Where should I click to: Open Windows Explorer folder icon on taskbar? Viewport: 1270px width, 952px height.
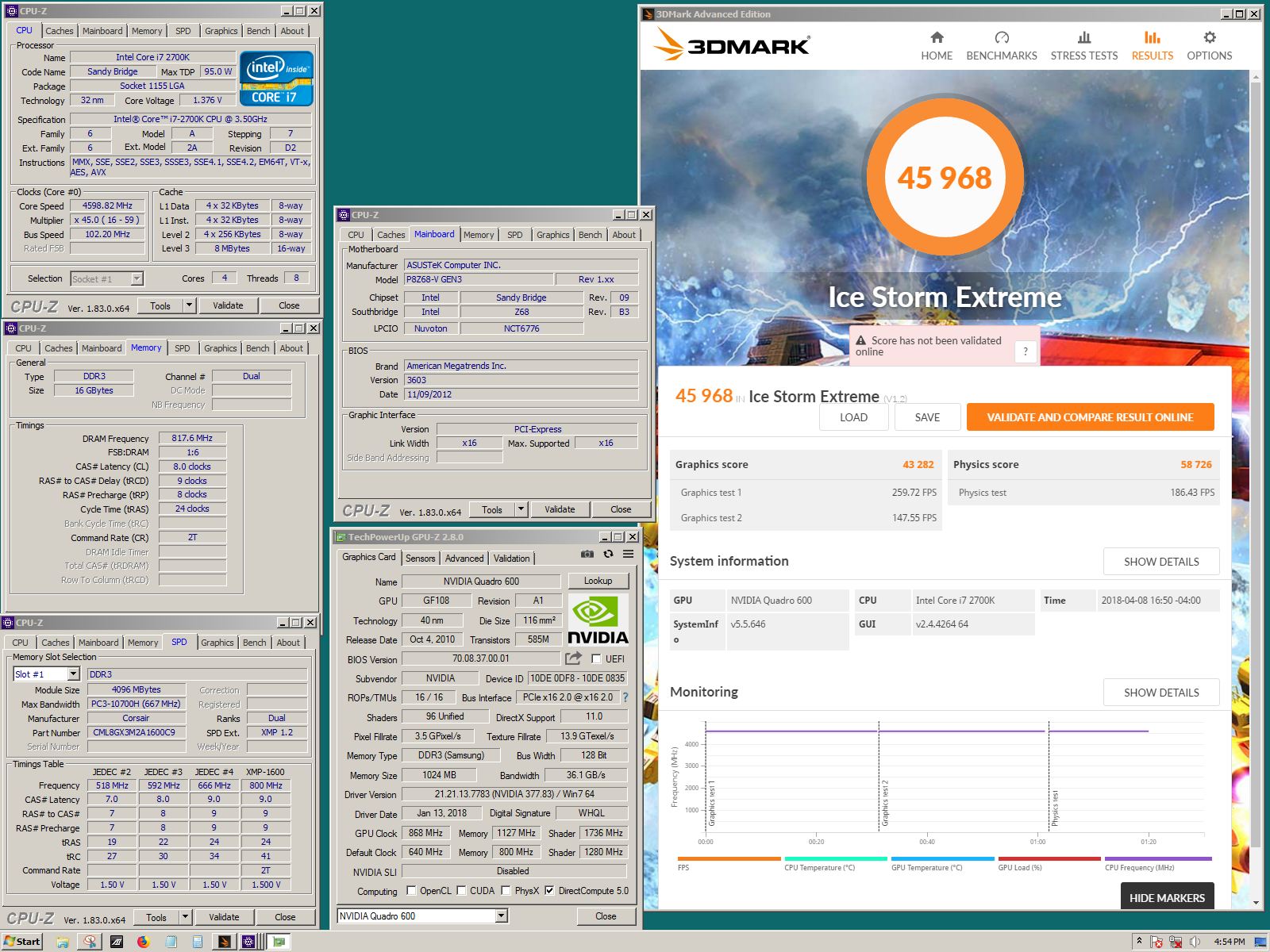tap(62, 942)
